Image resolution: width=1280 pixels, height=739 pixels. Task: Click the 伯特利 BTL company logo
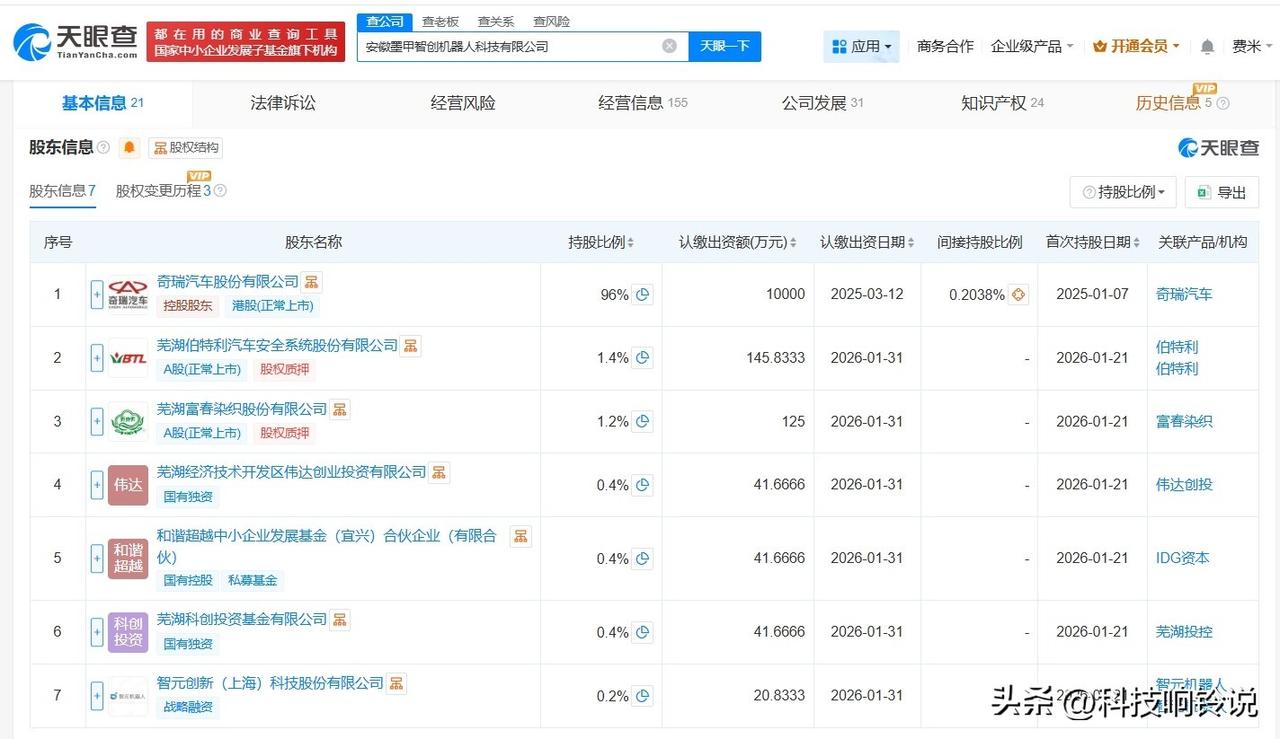coord(128,358)
